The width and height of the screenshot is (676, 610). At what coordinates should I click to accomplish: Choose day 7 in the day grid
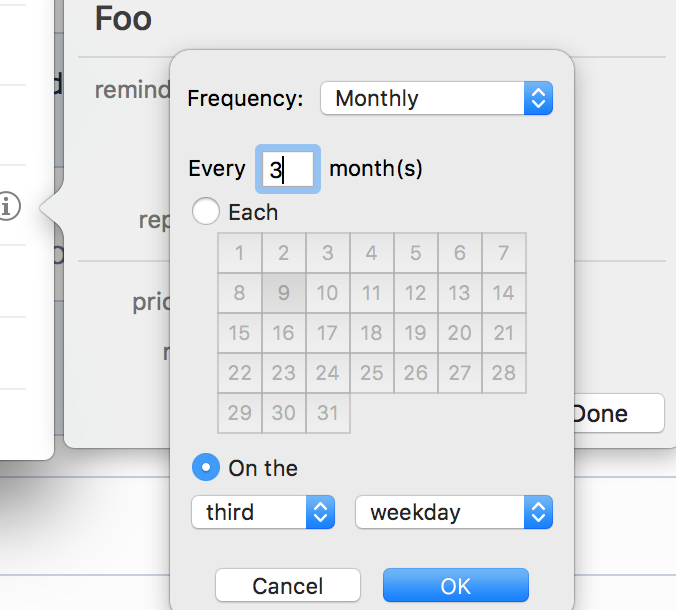[504, 253]
